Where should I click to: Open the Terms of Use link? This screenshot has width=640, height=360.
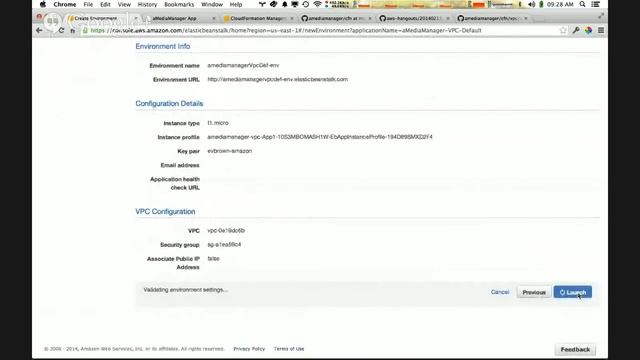289,349
